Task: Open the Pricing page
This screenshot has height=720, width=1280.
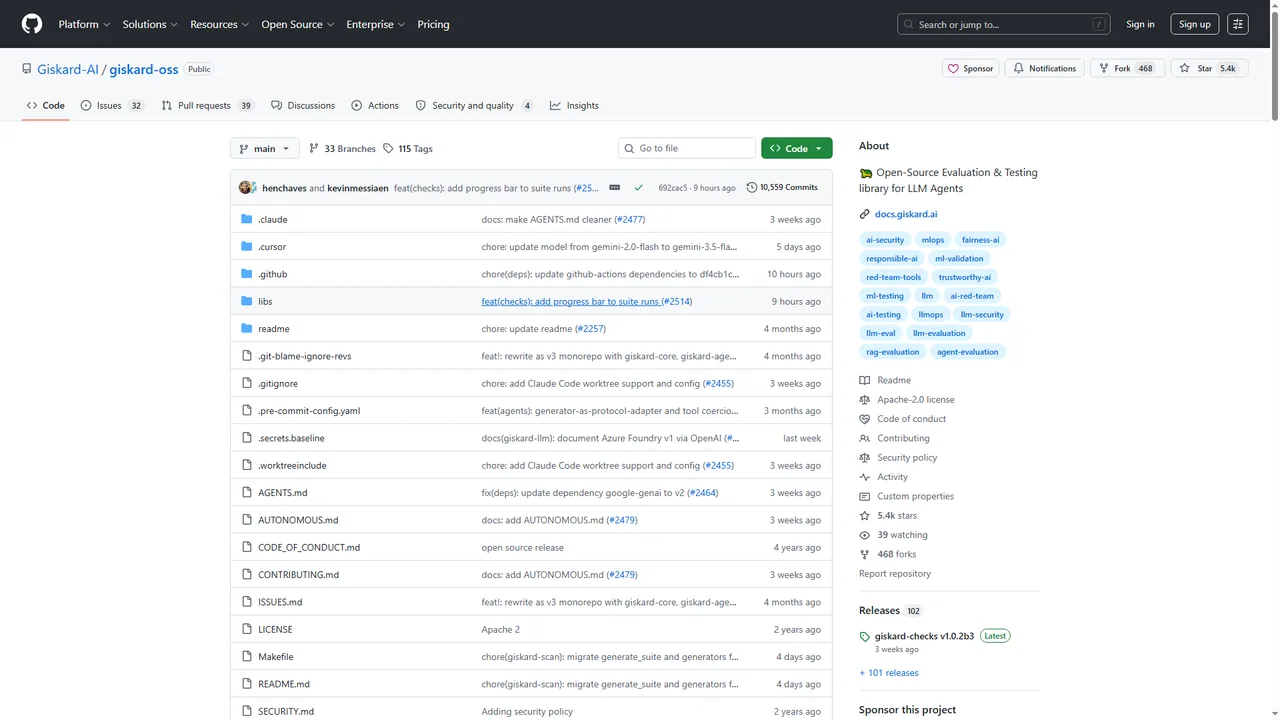Action: [433, 24]
